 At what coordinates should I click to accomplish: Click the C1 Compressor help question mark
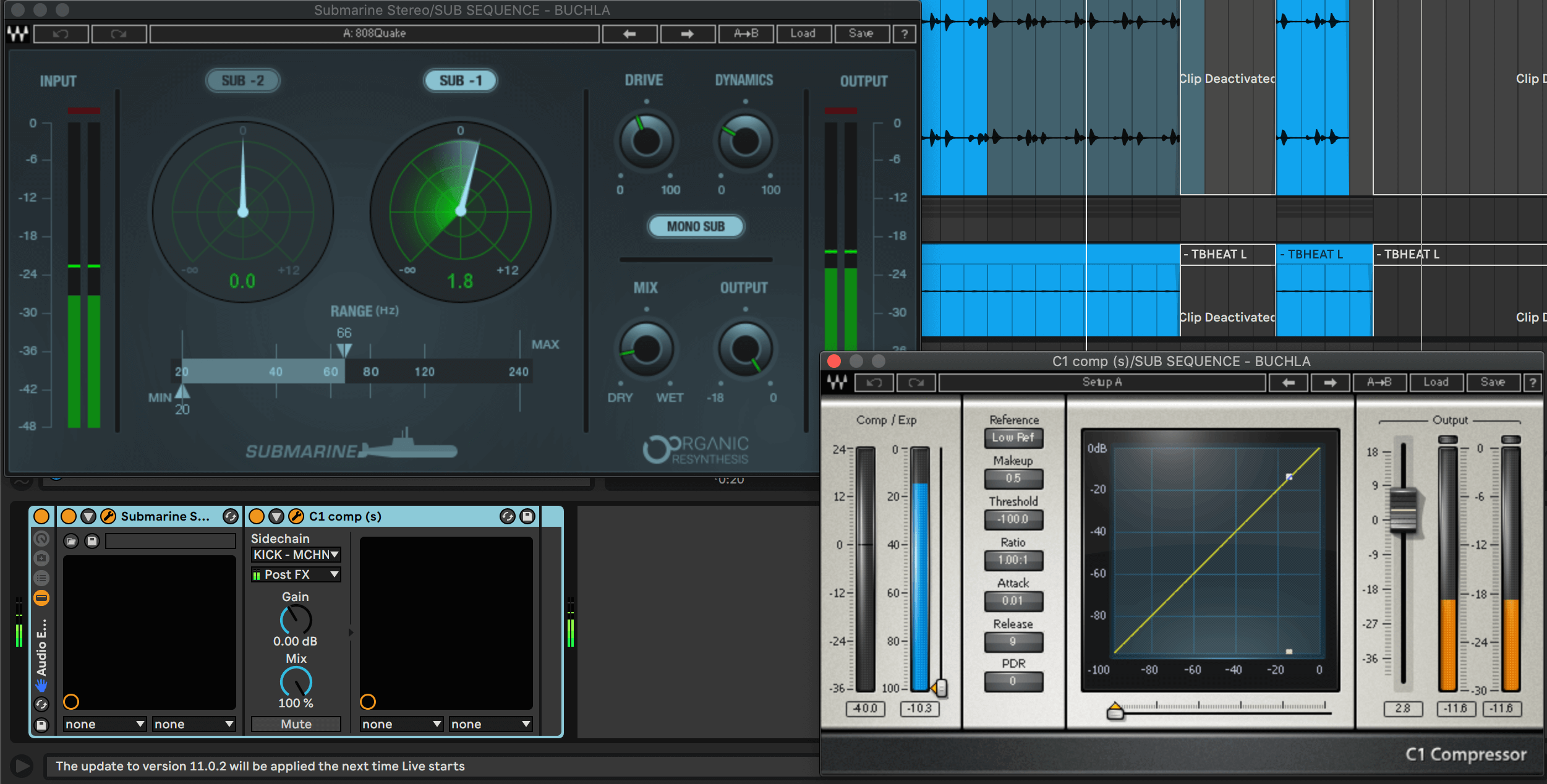point(1532,383)
